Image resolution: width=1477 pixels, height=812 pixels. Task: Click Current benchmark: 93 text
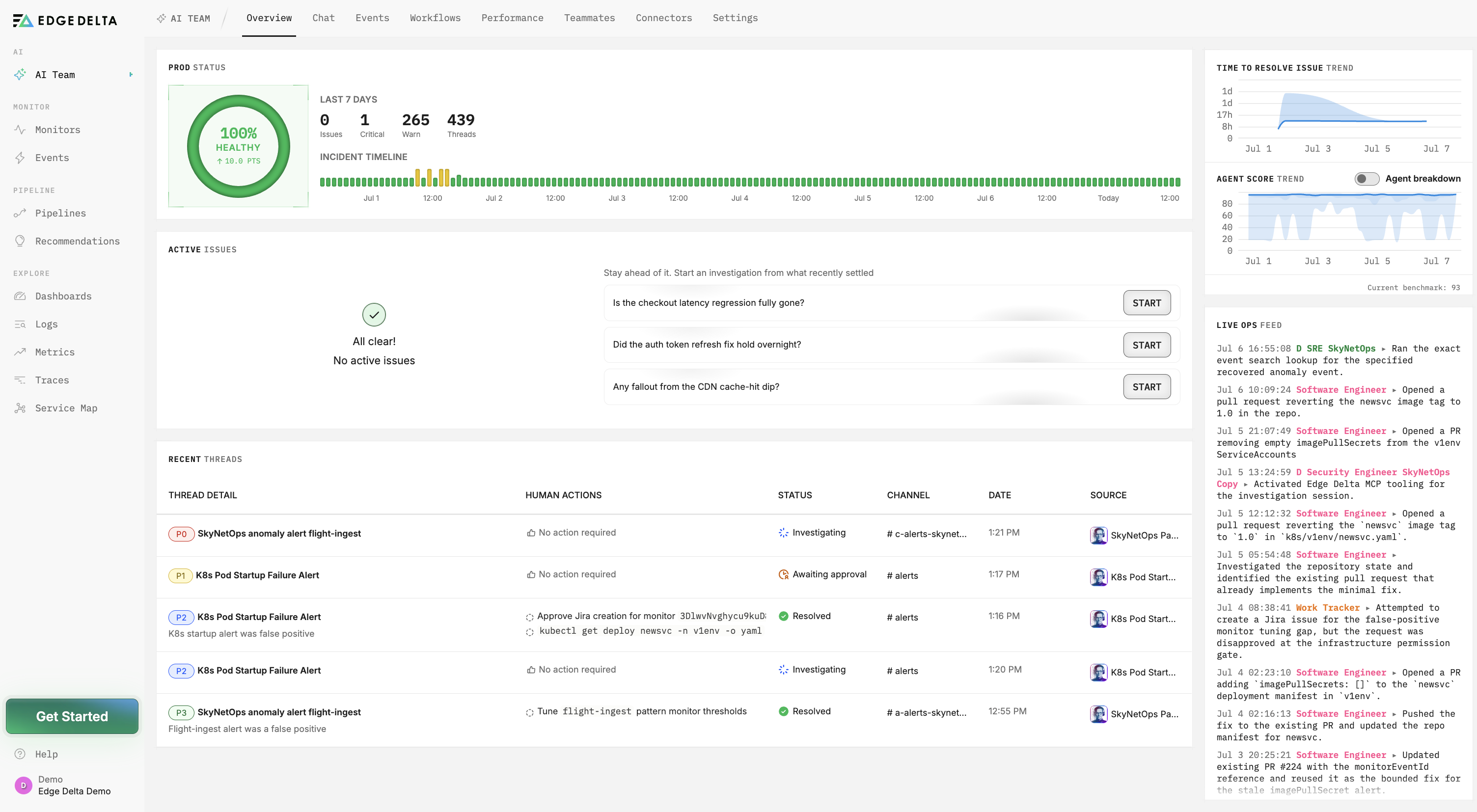click(x=1413, y=288)
